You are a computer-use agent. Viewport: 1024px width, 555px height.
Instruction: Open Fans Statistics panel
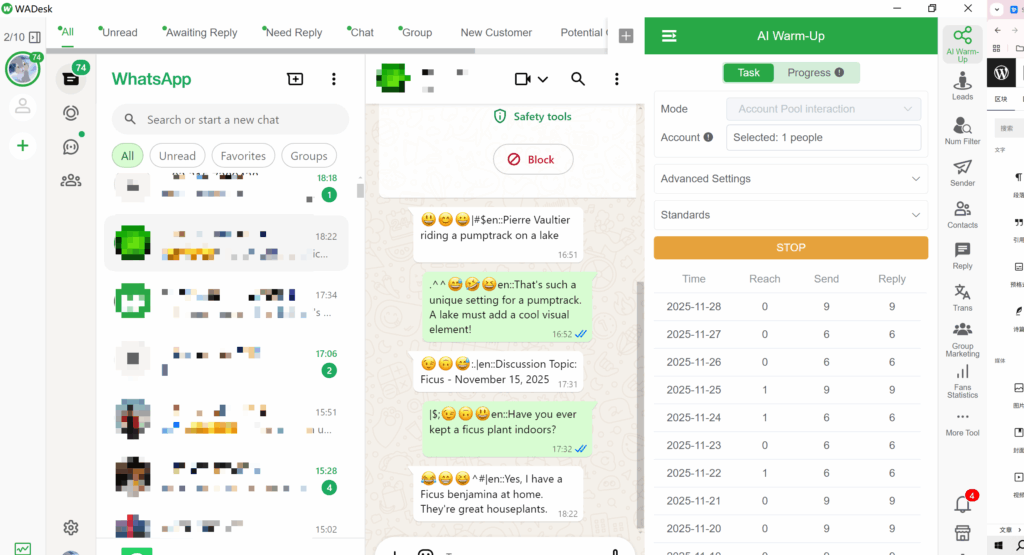pyautogui.click(x=962, y=381)
